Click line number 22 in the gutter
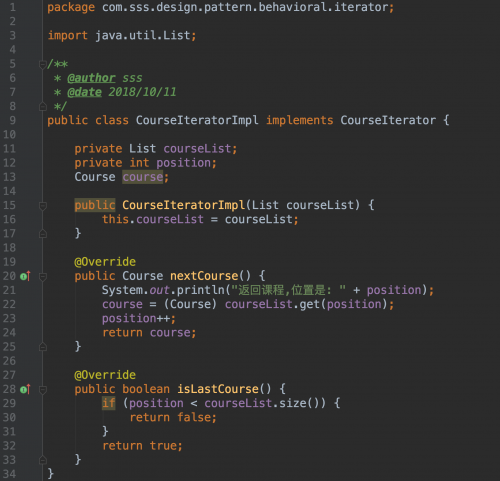The height and width of the screenshot is (481, 500). click(x=9, y=304)
